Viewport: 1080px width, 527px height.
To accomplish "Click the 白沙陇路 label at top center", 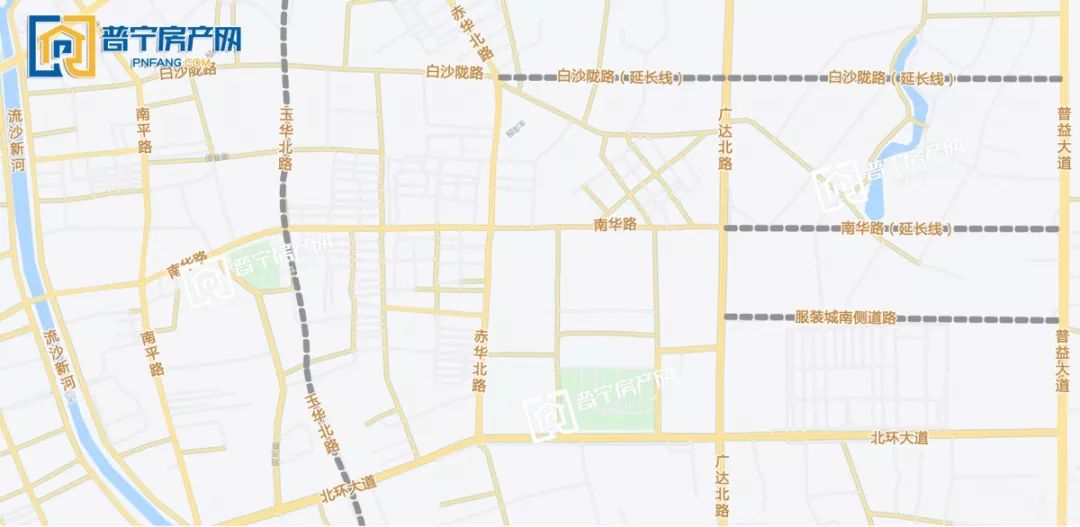I will tap(455, 72).
